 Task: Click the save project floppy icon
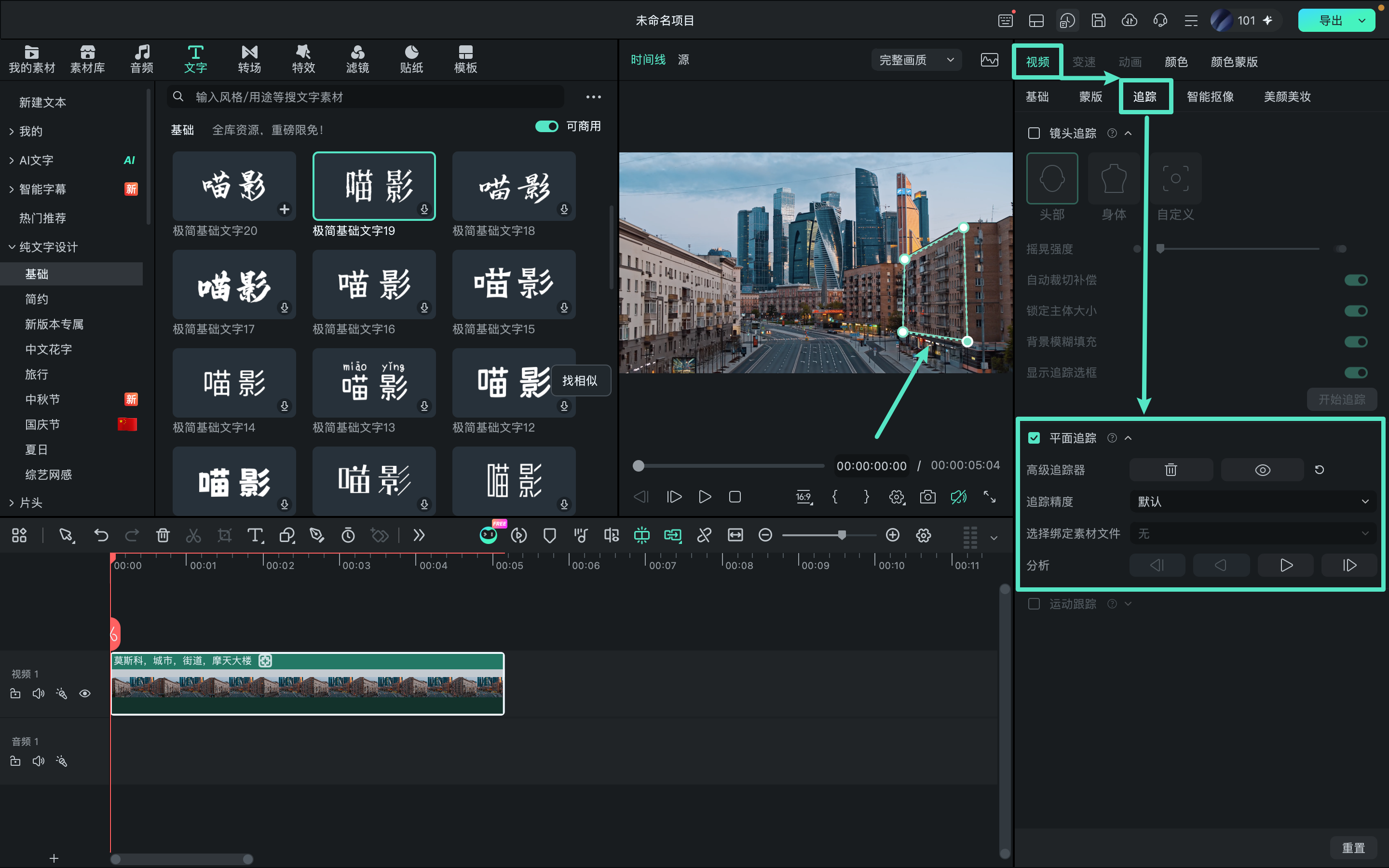point(1098,21)
